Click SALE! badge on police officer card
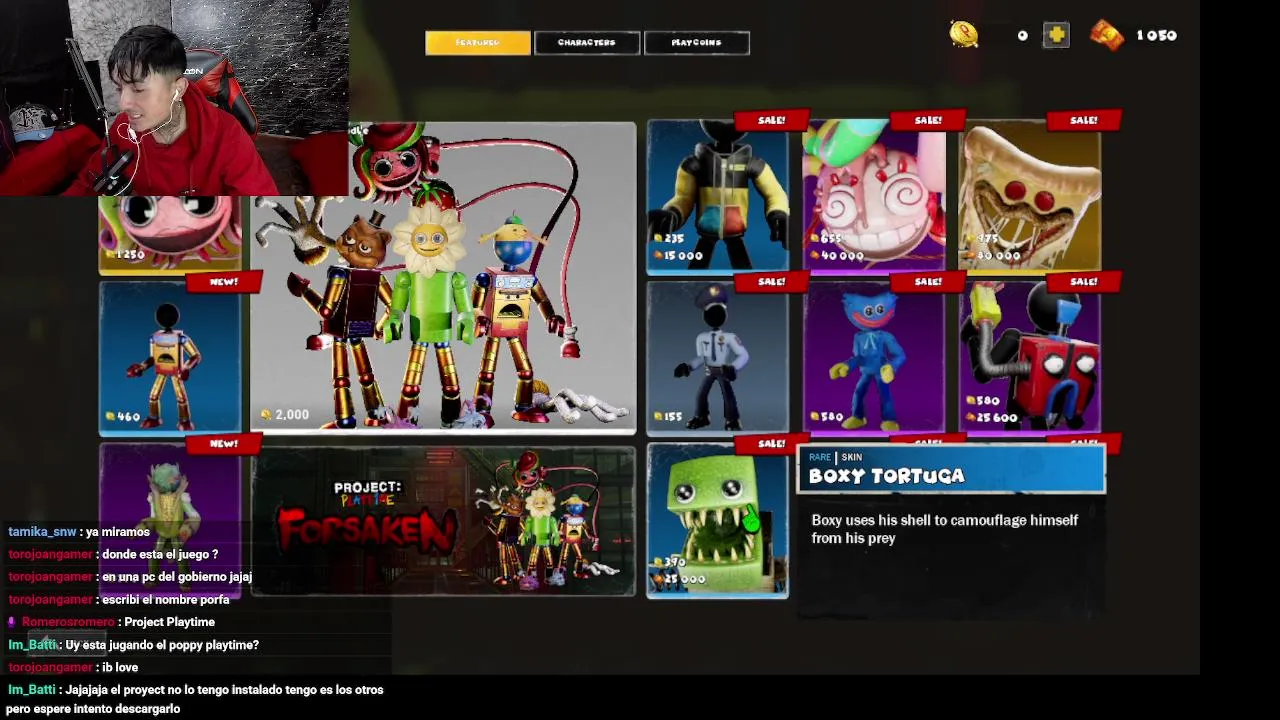This screenshot has width=1280, height=720. 771,282
